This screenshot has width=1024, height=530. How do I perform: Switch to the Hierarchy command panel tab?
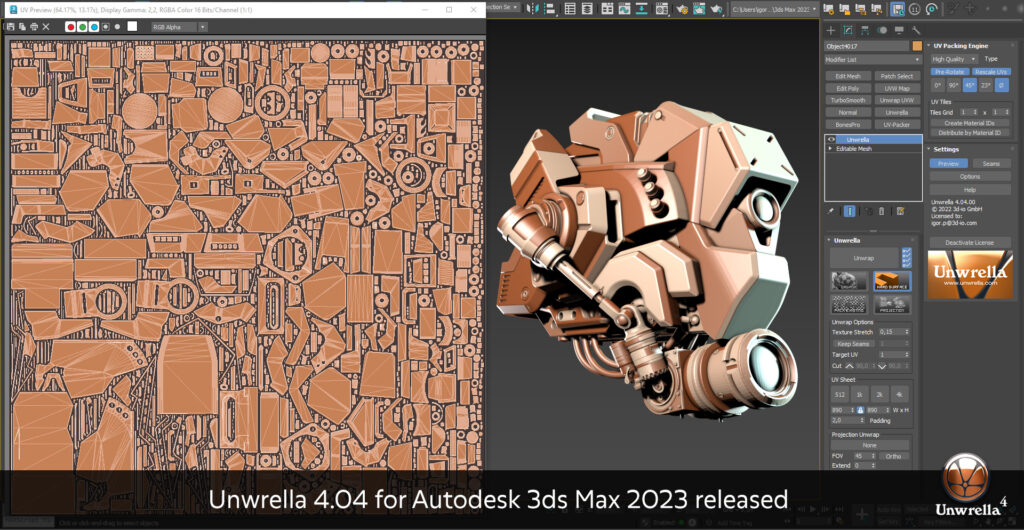click(865, 30)
